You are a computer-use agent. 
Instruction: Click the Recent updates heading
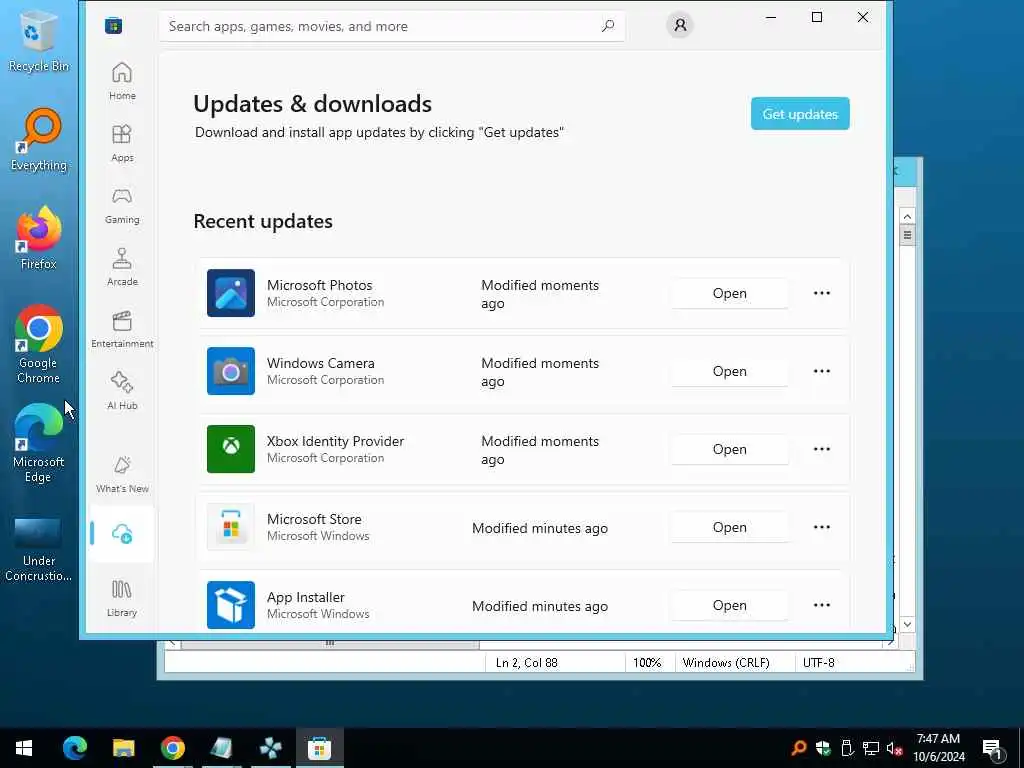coord(263,221)
